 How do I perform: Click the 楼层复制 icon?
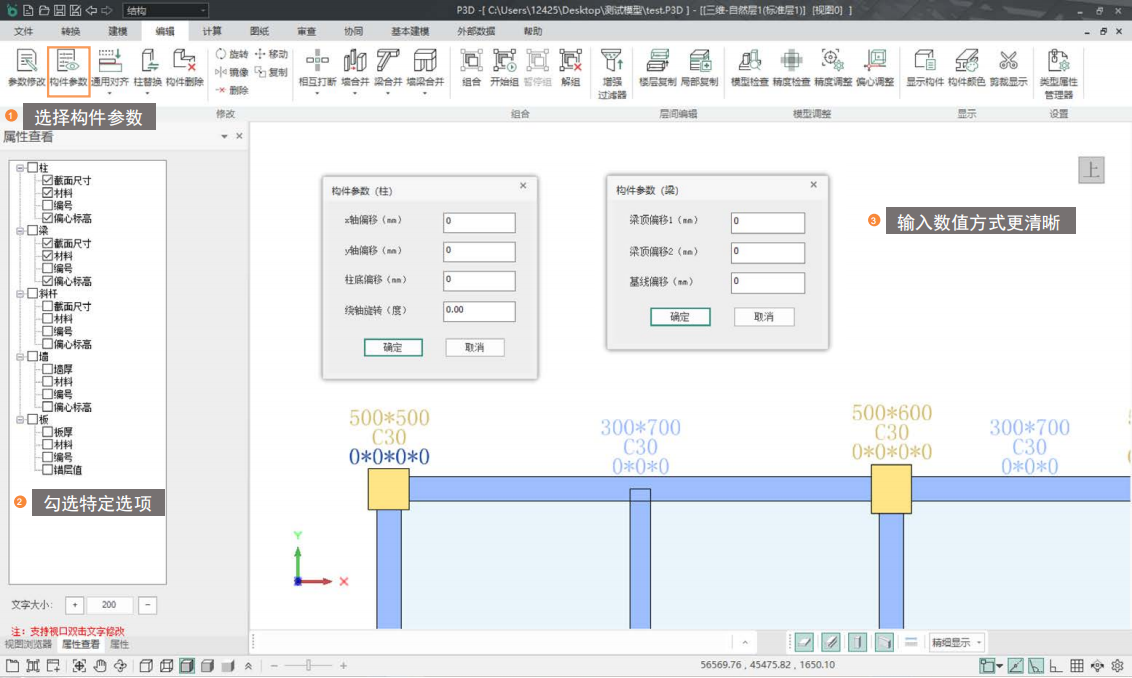click(657, 64)
